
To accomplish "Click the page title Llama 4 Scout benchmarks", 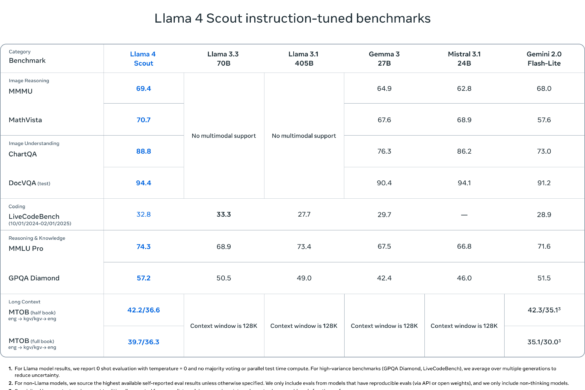I will pyautogui.click(x=292, y=18).
